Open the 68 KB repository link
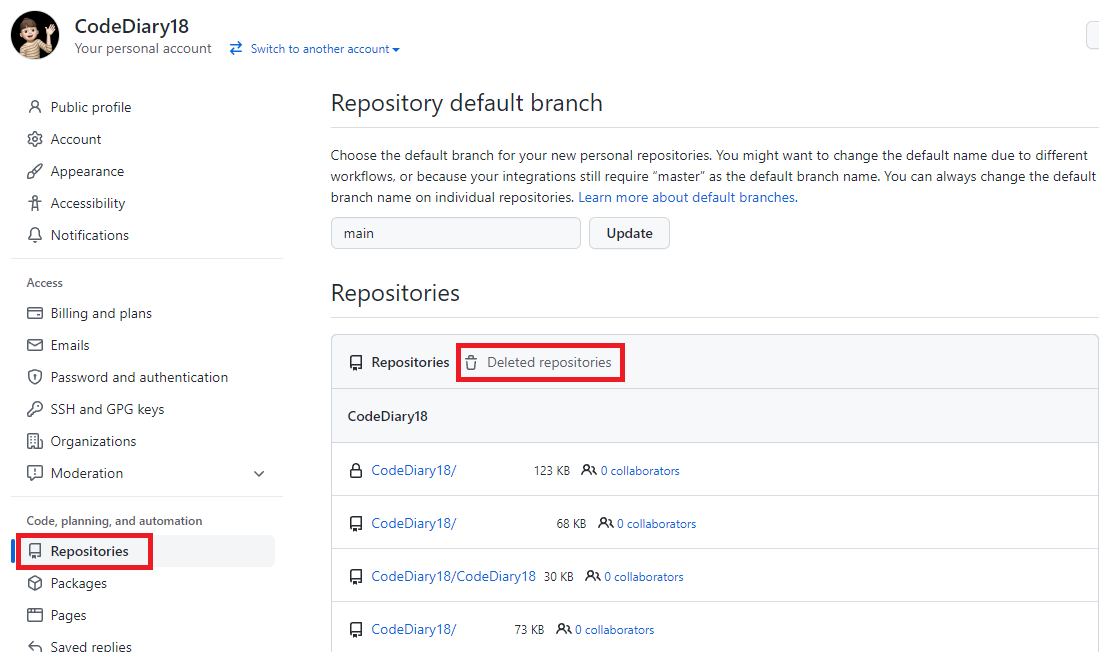This screenshot has width=1099, height=652. coord(414,524)
